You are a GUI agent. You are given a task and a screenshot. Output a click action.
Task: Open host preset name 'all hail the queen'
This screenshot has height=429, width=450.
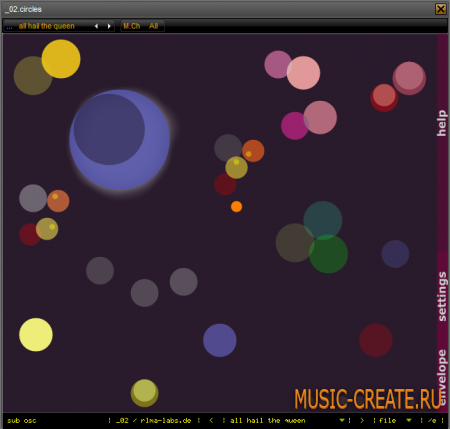click(x=47, y=26)
